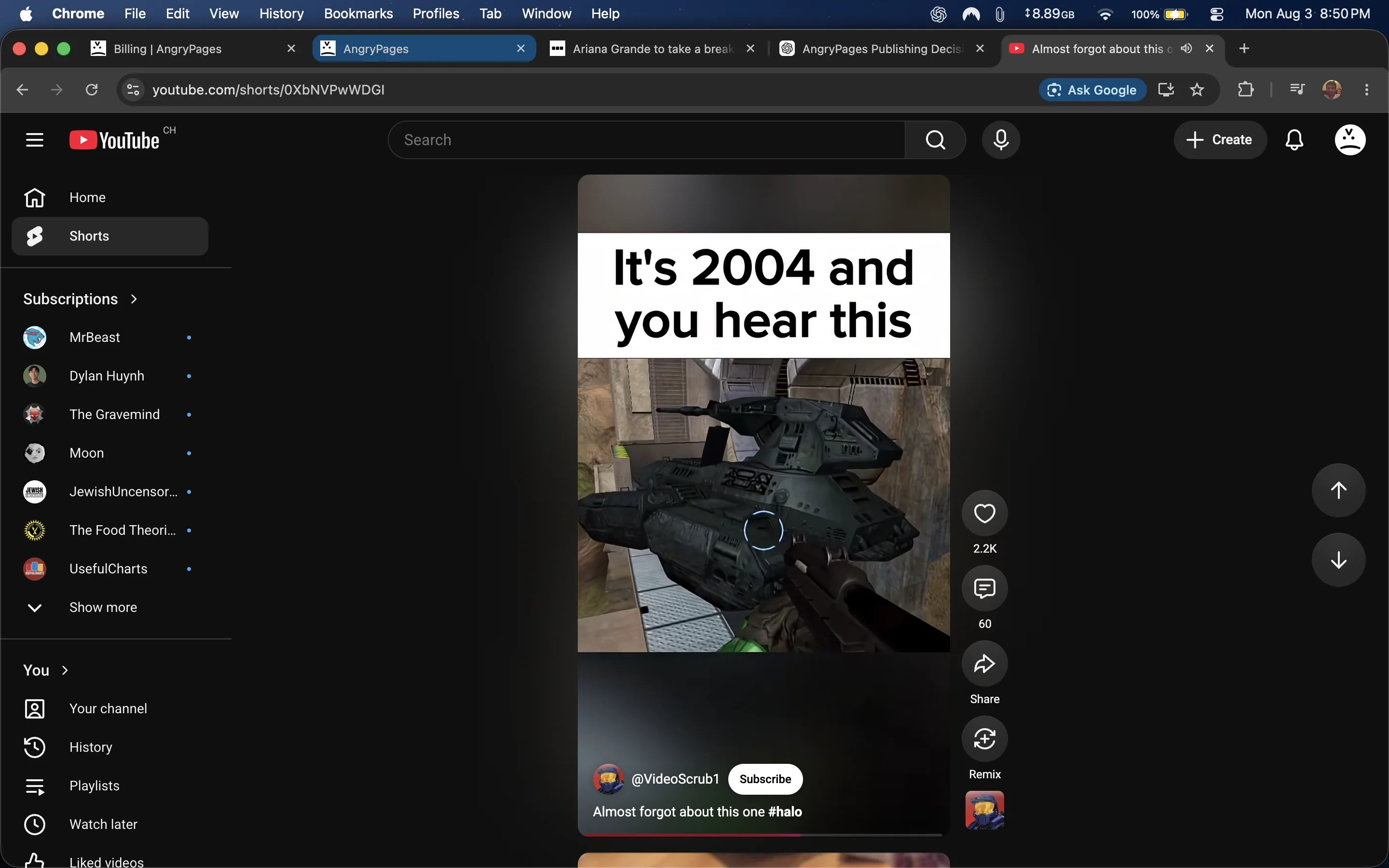
Task: Click the search magnifier button
Action: [936, 139]
